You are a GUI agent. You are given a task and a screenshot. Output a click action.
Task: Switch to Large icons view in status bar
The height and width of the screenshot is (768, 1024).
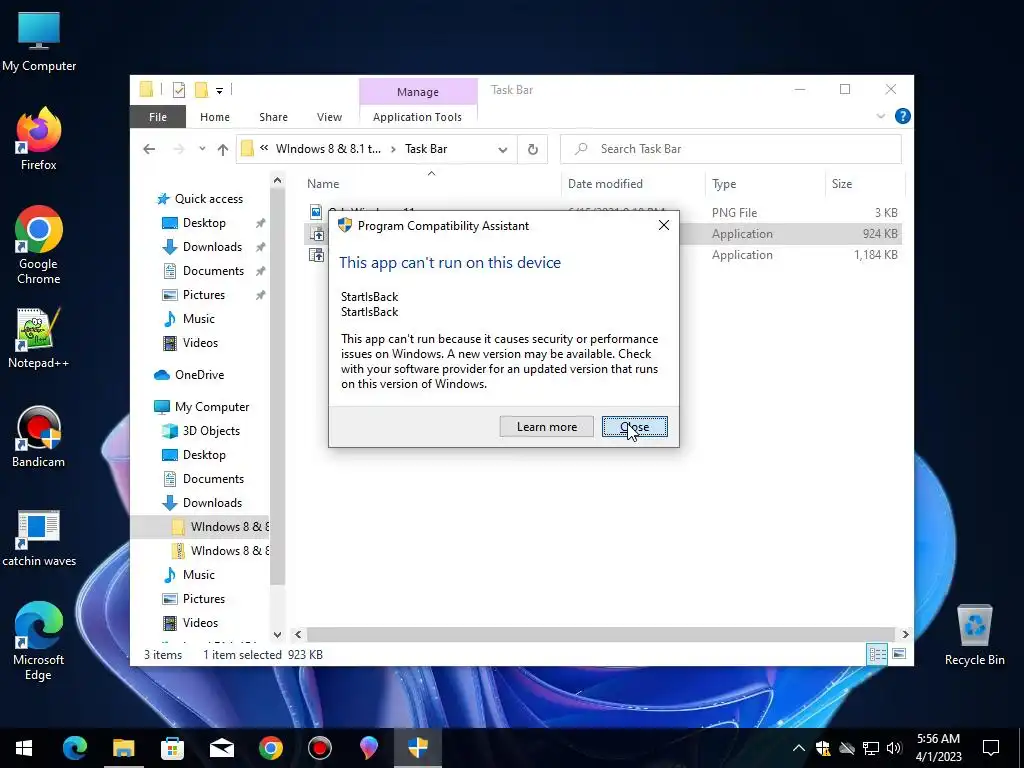[899, 654]
